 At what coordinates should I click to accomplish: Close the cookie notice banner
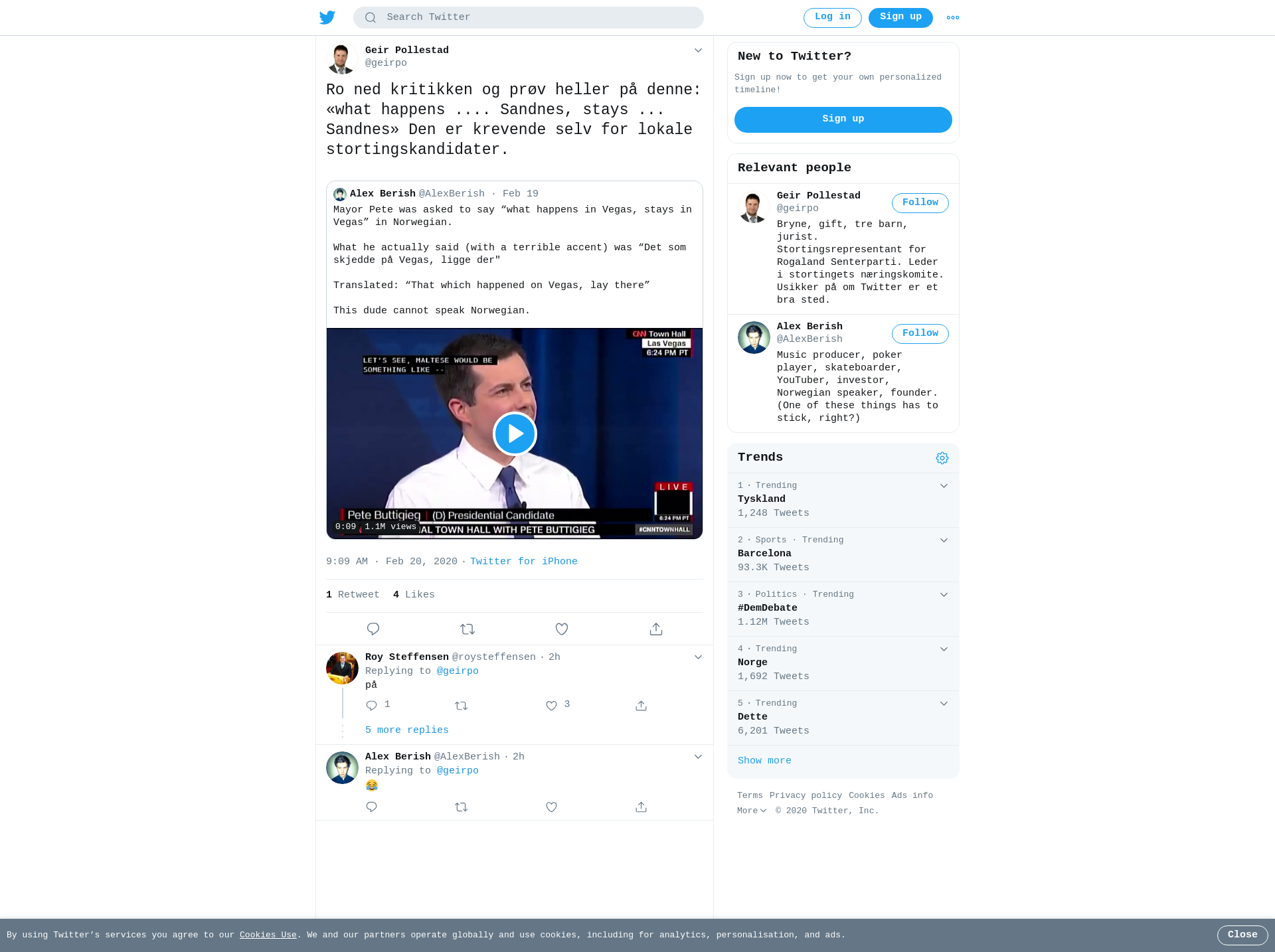(1242, 935)
